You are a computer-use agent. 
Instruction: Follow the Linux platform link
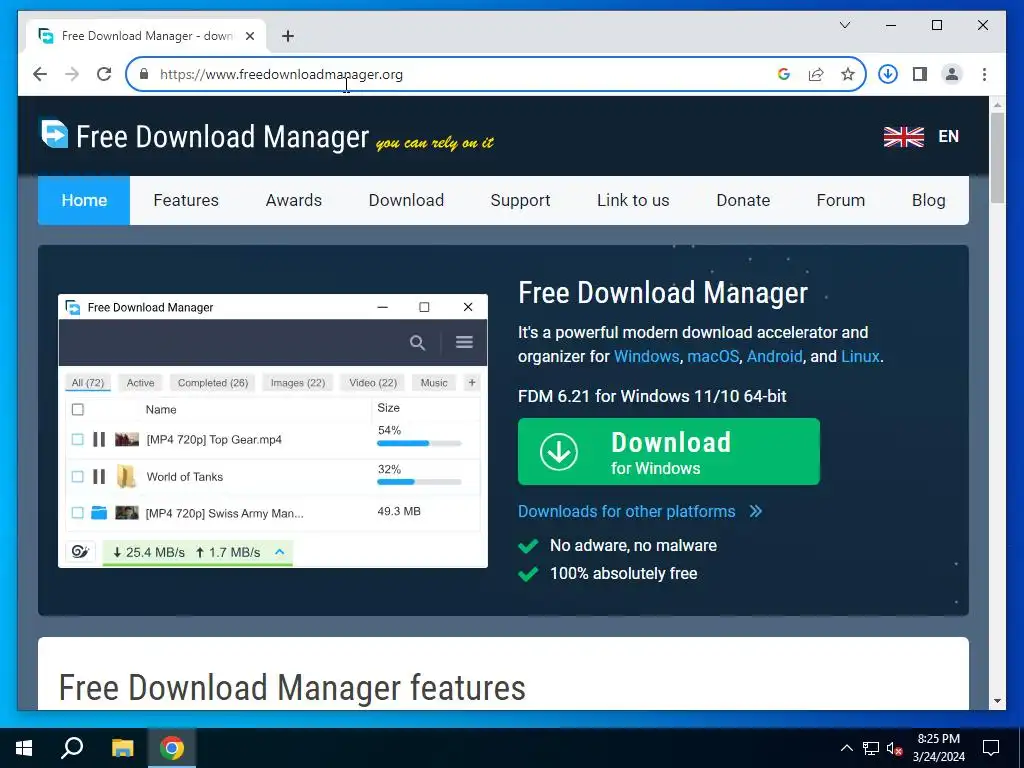(860, 357)
